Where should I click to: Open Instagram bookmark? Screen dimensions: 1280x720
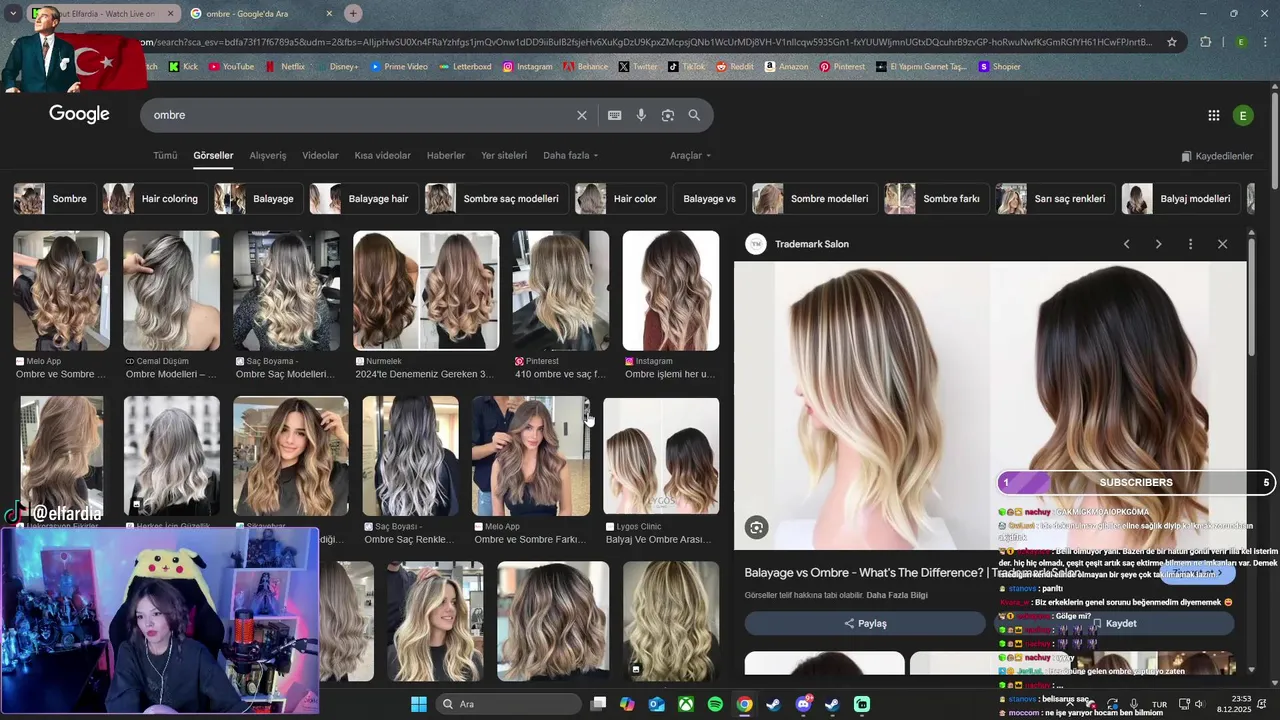(527, 67)
